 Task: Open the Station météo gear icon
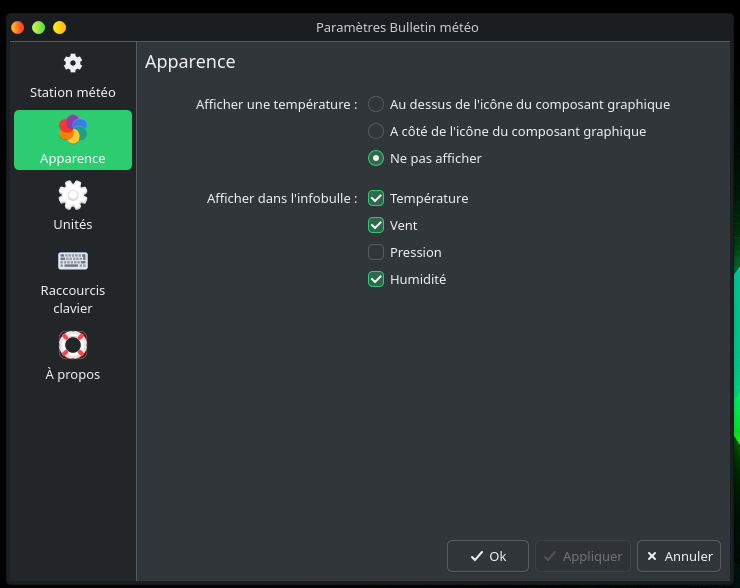[73, 63]
